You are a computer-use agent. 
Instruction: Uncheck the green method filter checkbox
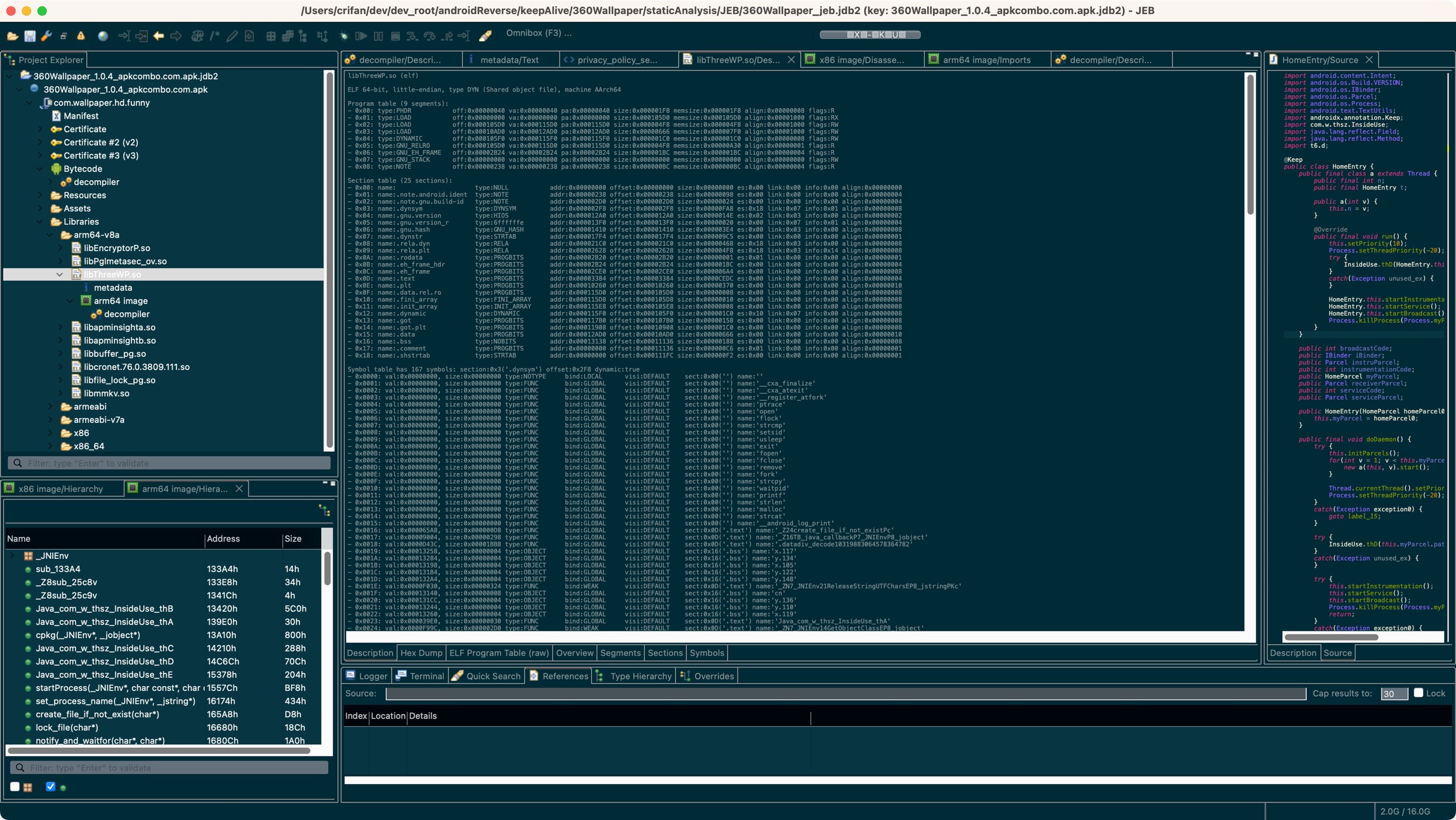coord(50,787)
